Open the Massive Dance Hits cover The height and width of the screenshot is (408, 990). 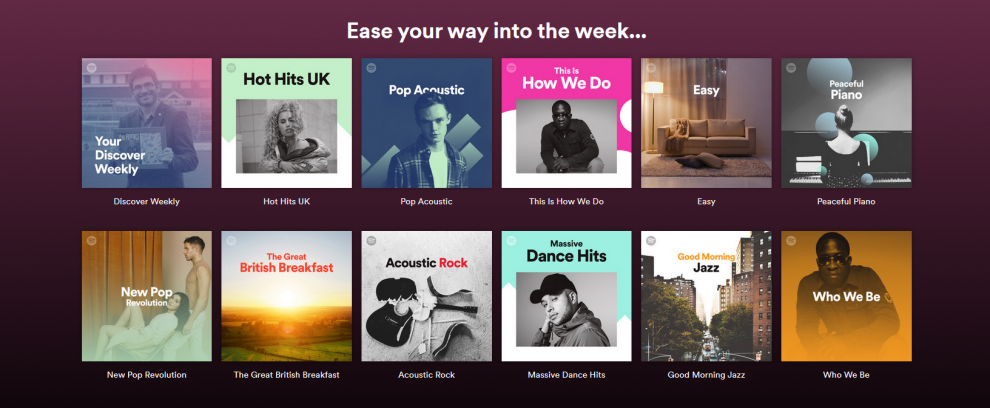coord(566,296)
